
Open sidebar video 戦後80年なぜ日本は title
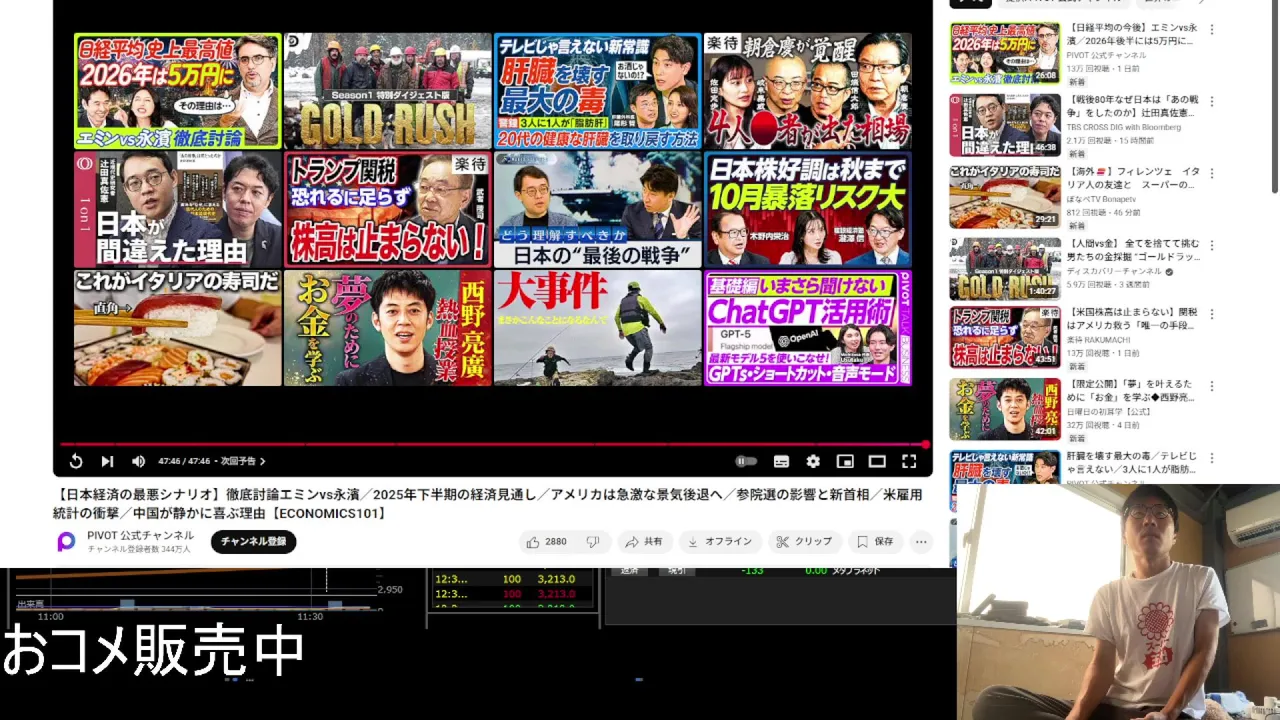pos(1132,106)
